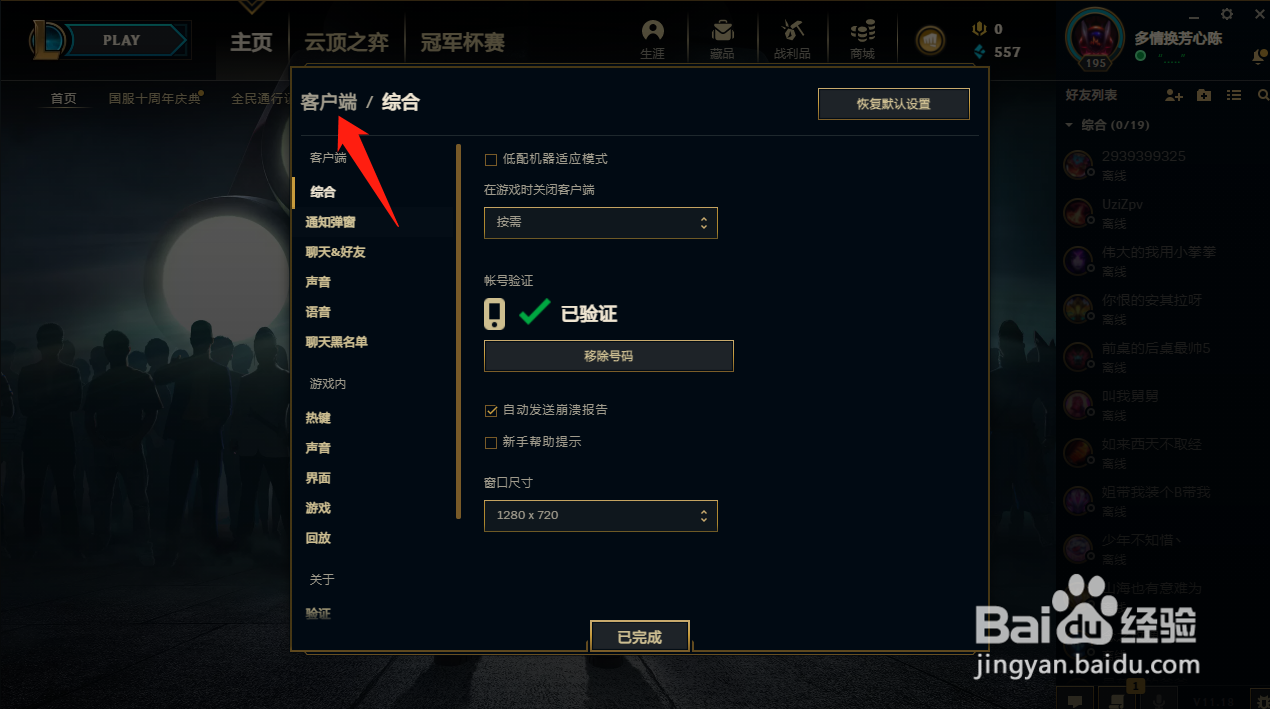
Task: Open the 藏品 collection icon
Action: (x=722, y=38)
